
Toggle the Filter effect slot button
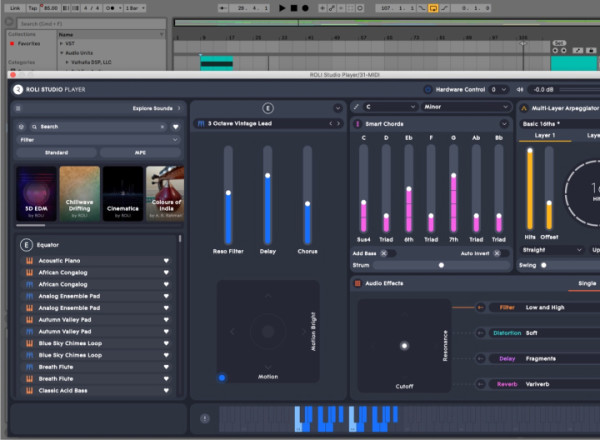[x=481, y=308]
